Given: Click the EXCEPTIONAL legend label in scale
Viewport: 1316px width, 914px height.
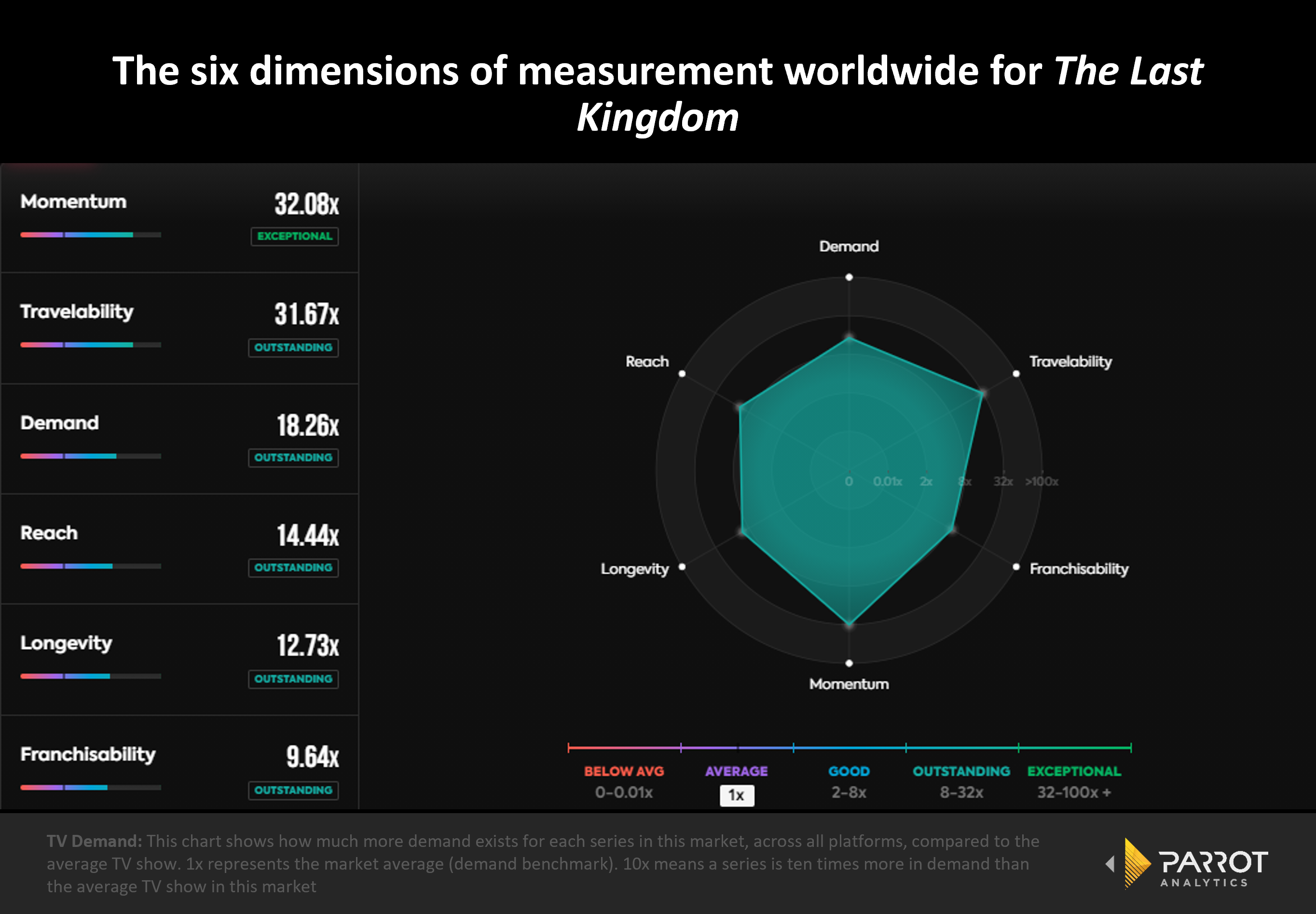Looking at the screenshot, I should (1074, 772).
